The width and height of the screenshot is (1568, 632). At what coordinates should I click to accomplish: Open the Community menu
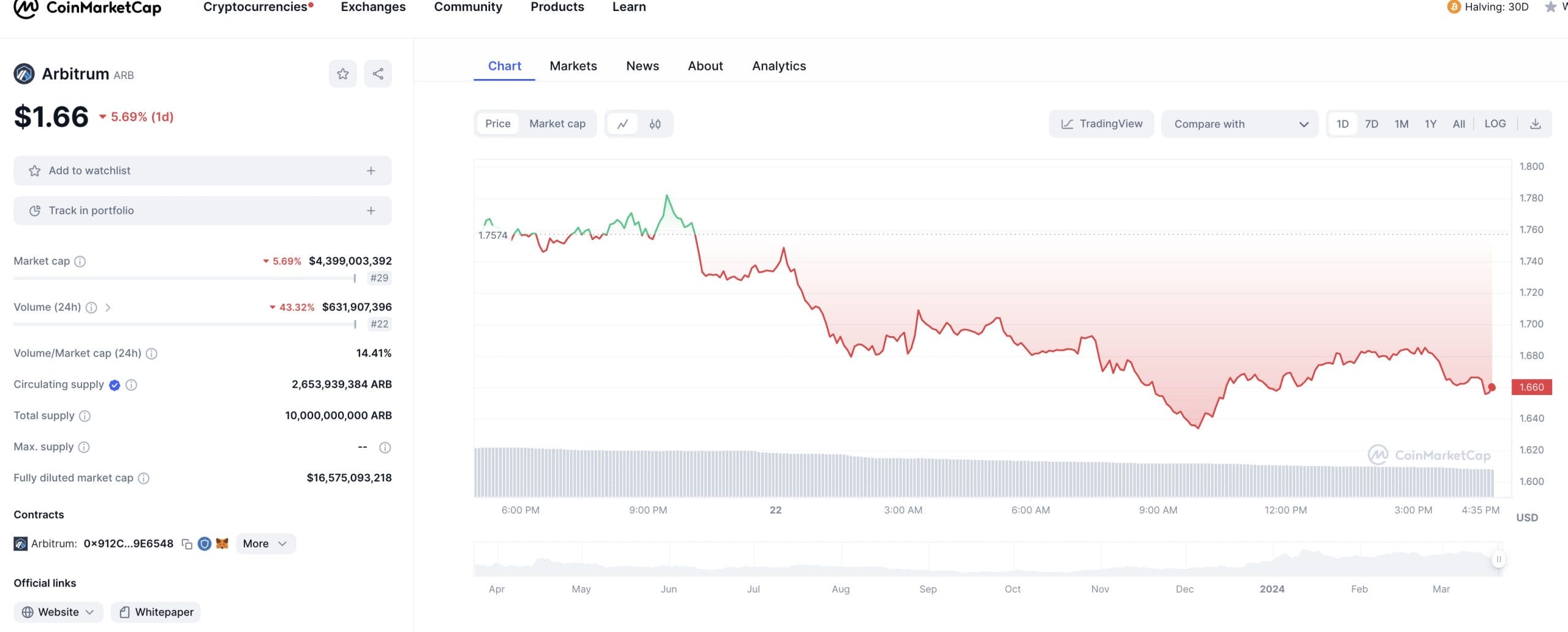(x=468, y=7)
